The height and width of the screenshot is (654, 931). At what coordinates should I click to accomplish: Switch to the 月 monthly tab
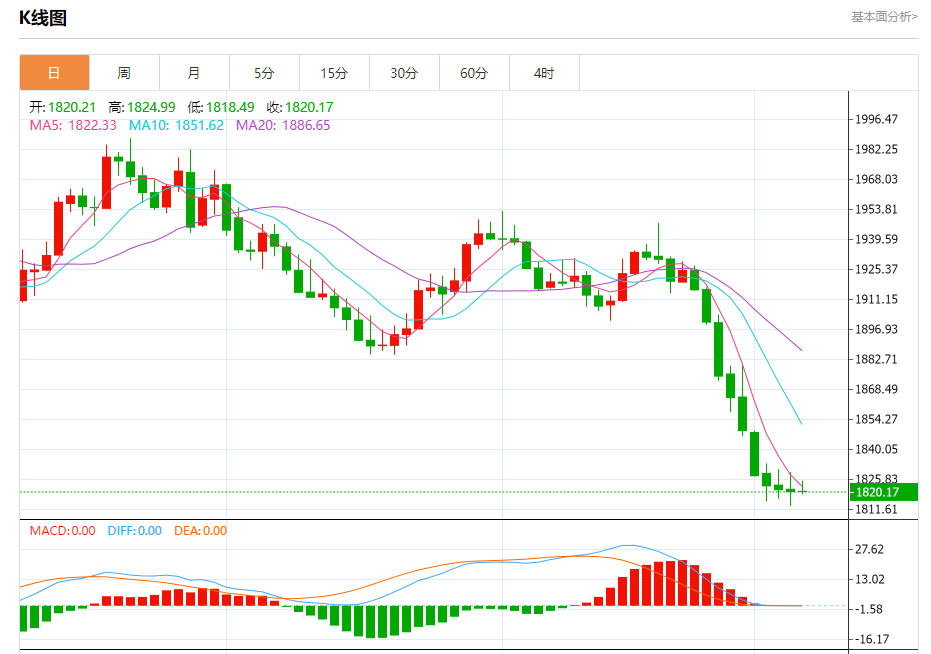[194, 72]
